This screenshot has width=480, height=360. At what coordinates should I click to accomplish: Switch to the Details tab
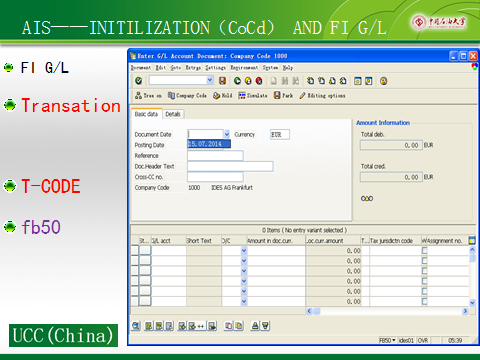point(173,114)
